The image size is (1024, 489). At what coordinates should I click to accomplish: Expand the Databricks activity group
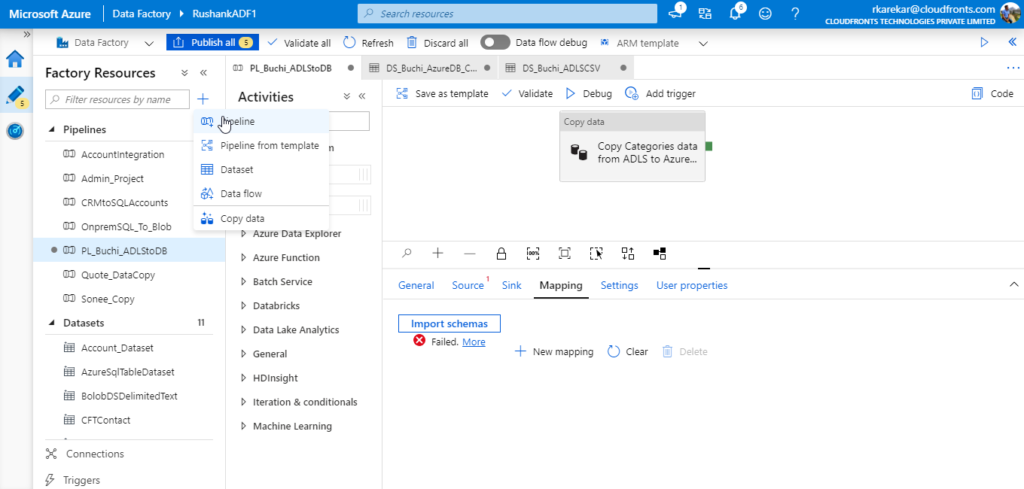(243, 306)
